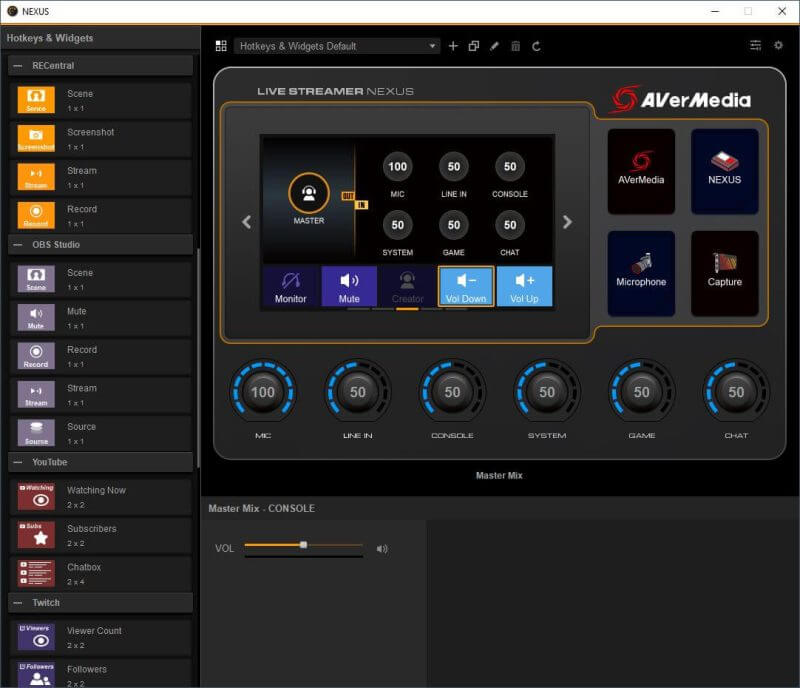Choose the OBS Studio Stream widget icon

(x=36, y=394)
